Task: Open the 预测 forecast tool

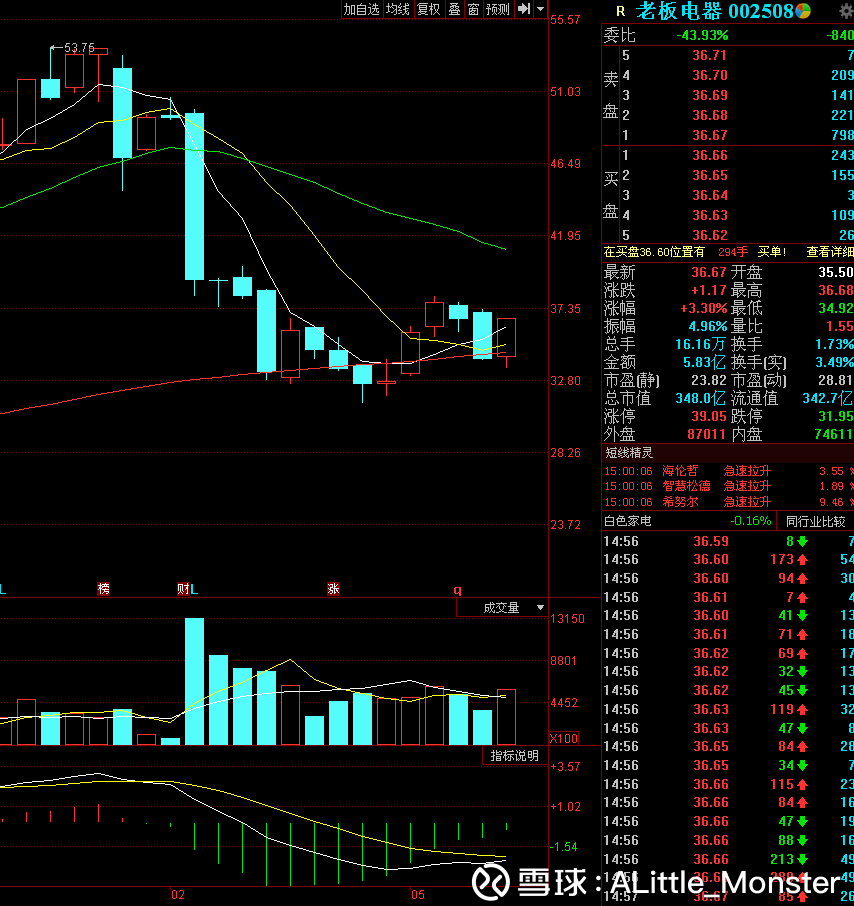Action: click(497, 9)
